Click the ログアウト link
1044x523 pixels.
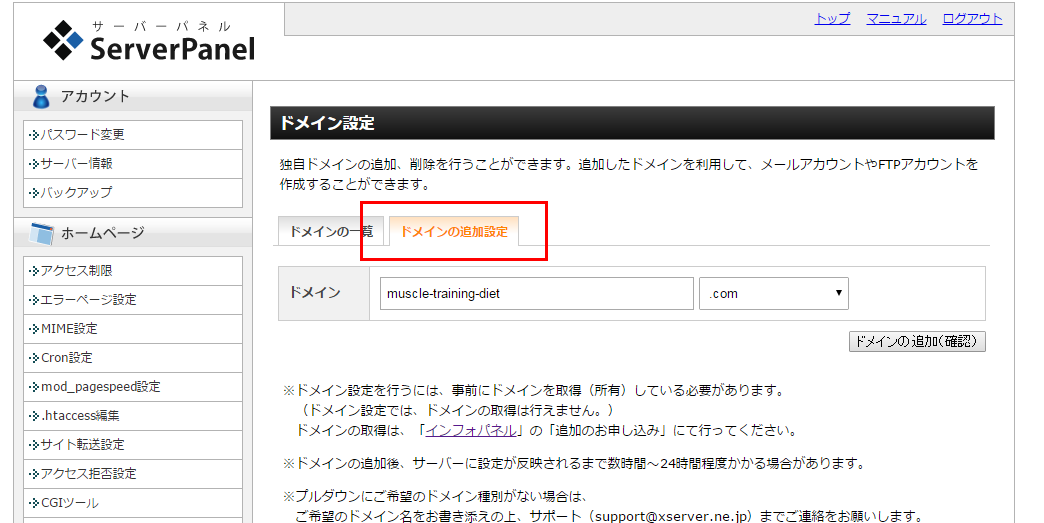[x=972, y=19]
